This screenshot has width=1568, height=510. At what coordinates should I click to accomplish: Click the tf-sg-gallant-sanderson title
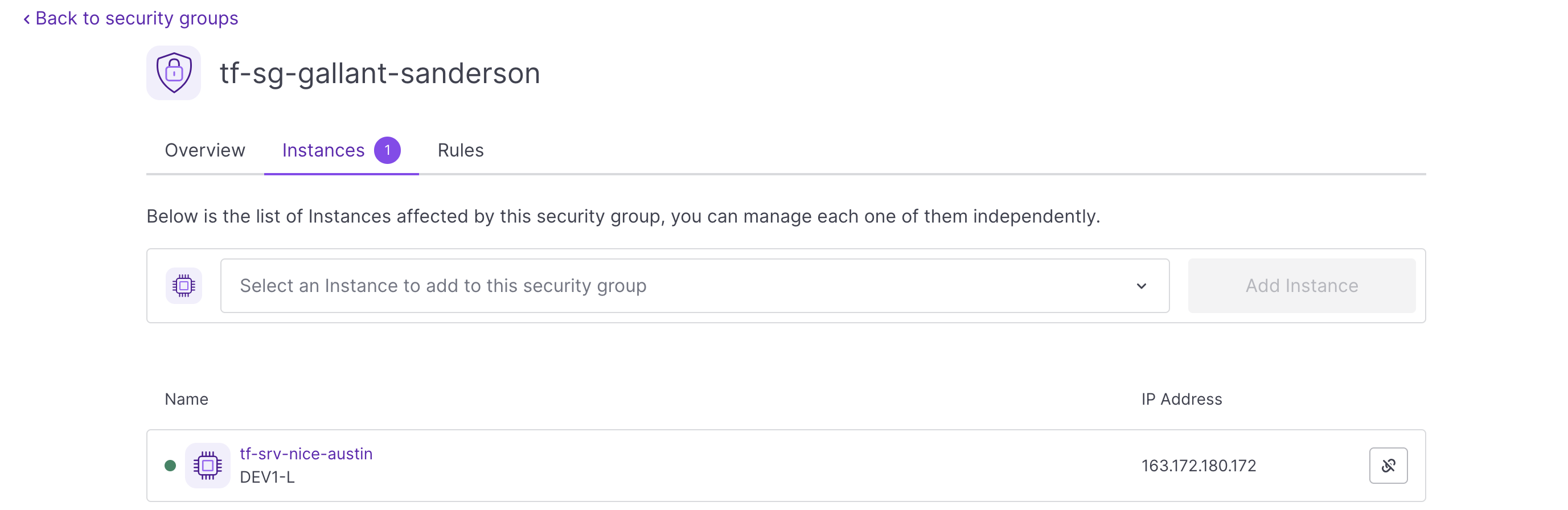tap(380, 73)
